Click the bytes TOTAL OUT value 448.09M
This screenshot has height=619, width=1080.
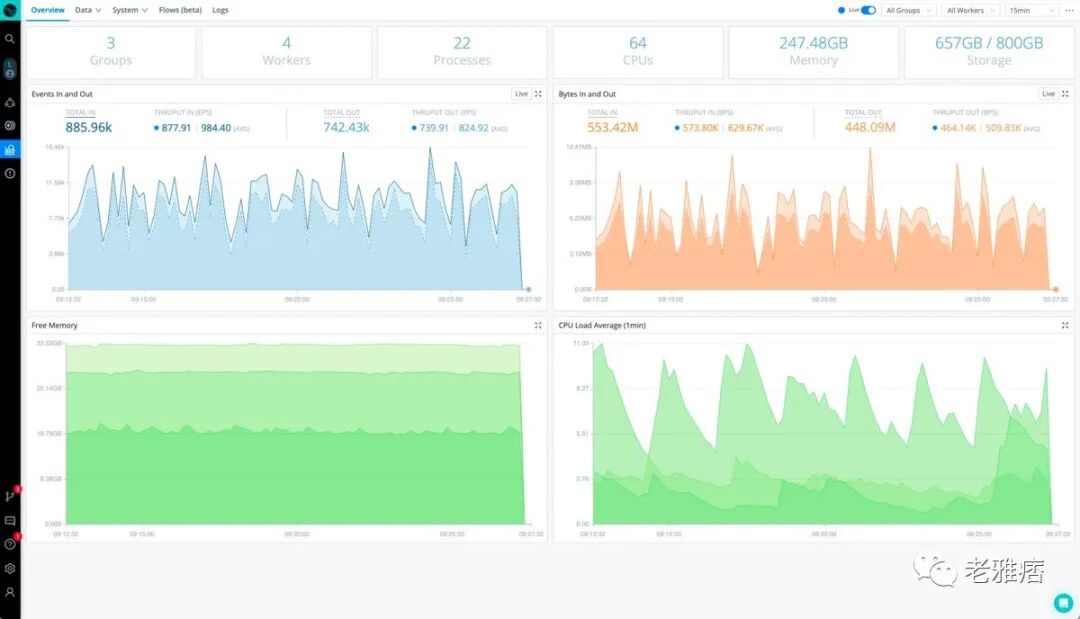(x=870, y=127)
